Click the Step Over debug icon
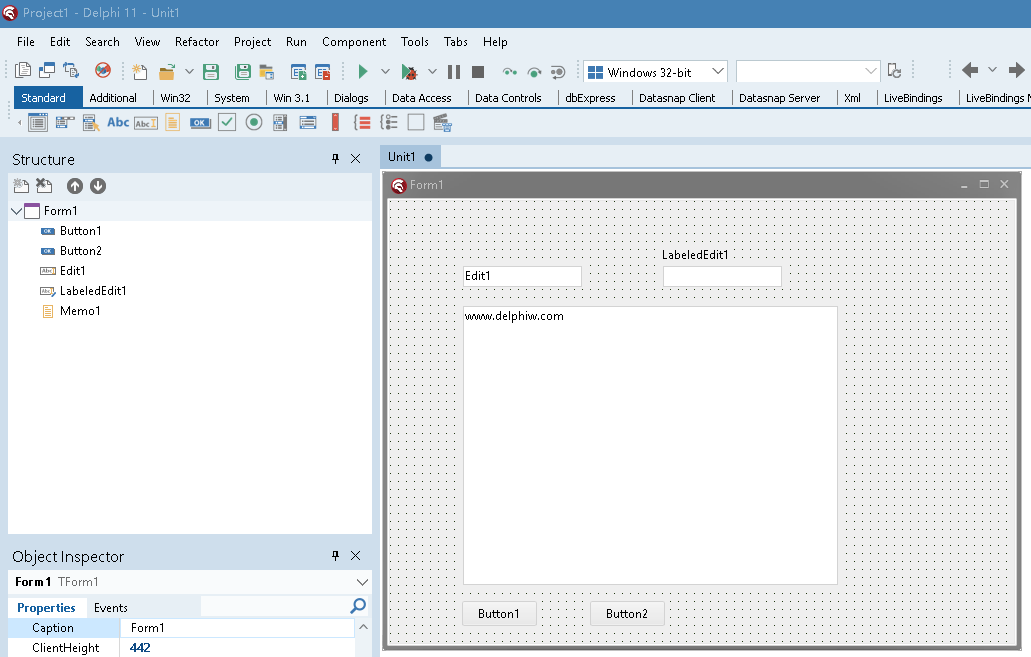 coord(534,72)
